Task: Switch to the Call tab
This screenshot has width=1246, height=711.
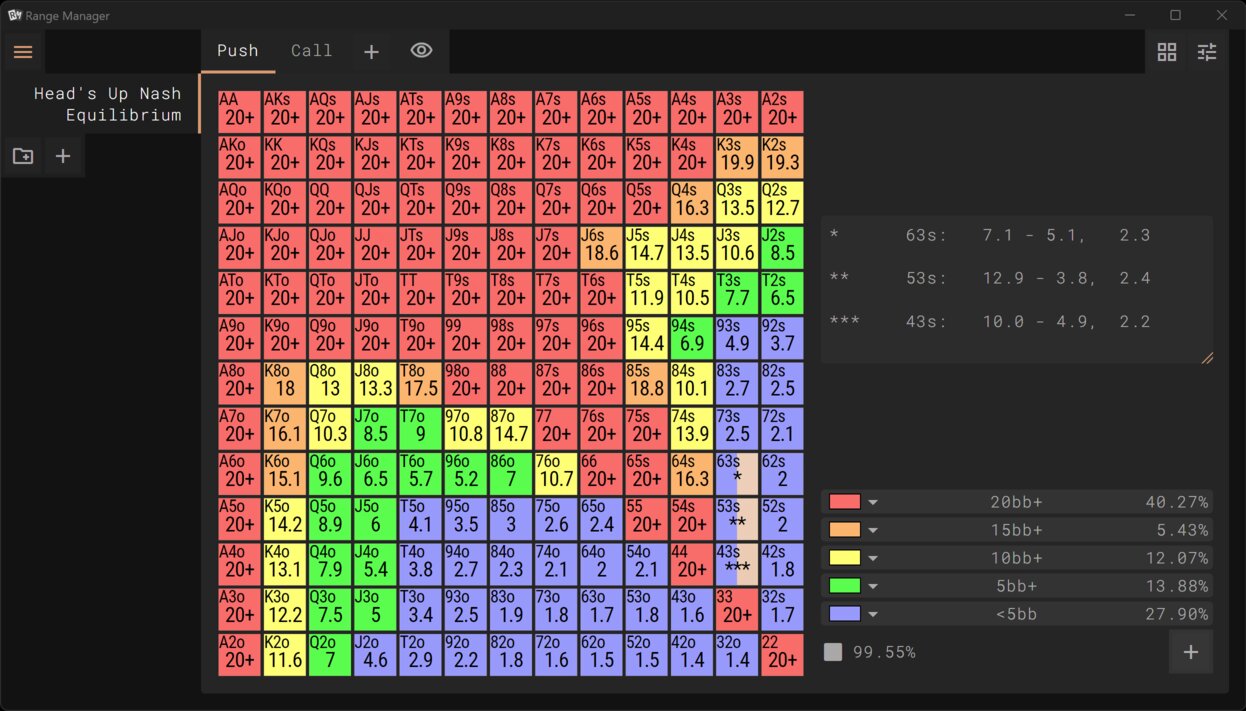Action: (x=311, y=51)
